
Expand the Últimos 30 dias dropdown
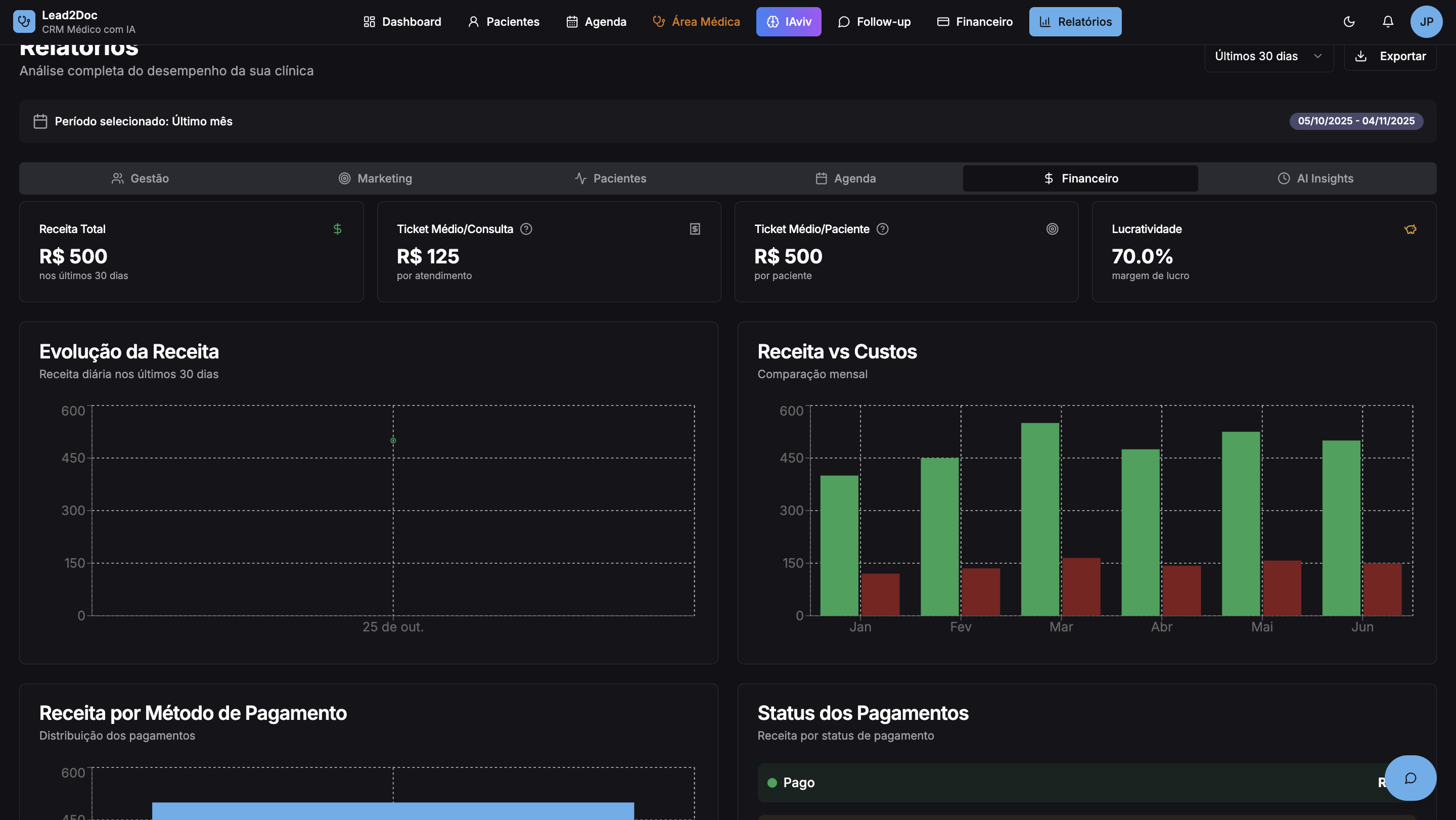coord(1268,56)
